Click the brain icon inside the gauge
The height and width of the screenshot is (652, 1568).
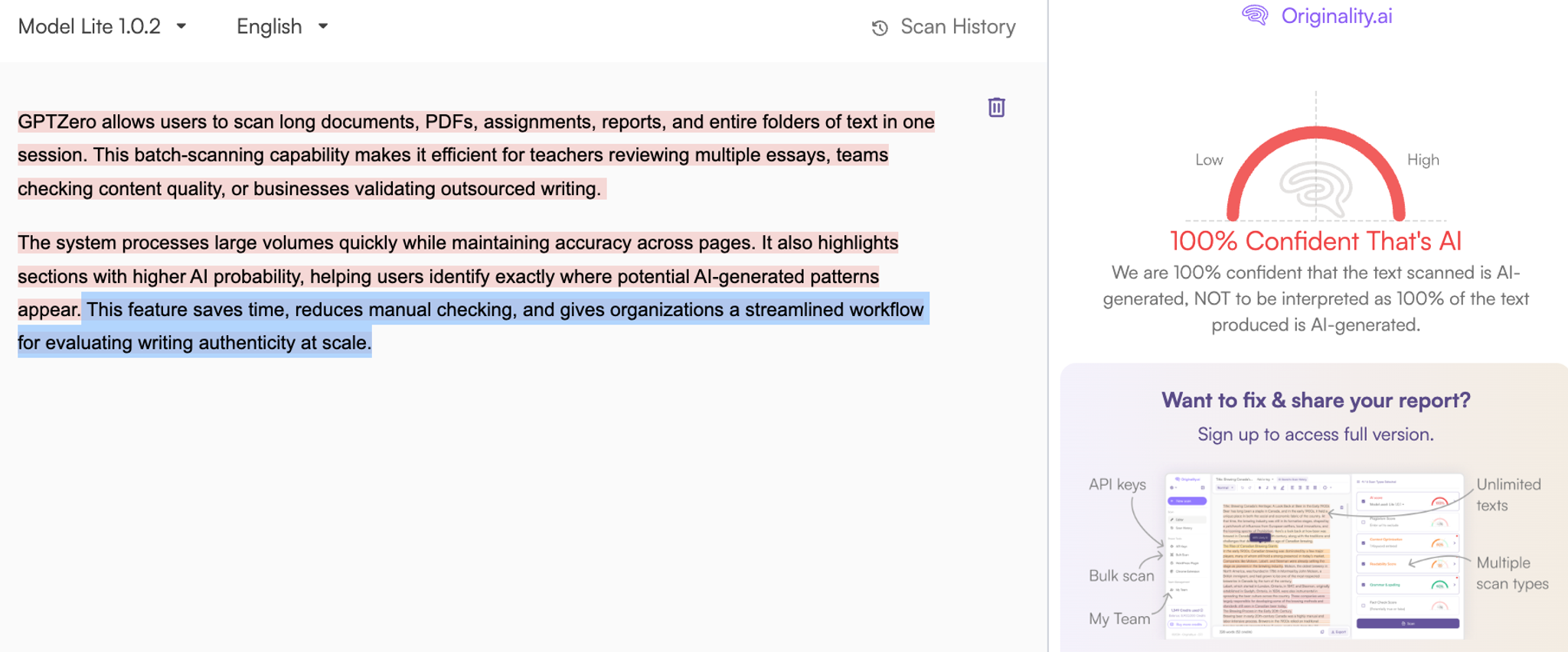tap(1315, 189)
